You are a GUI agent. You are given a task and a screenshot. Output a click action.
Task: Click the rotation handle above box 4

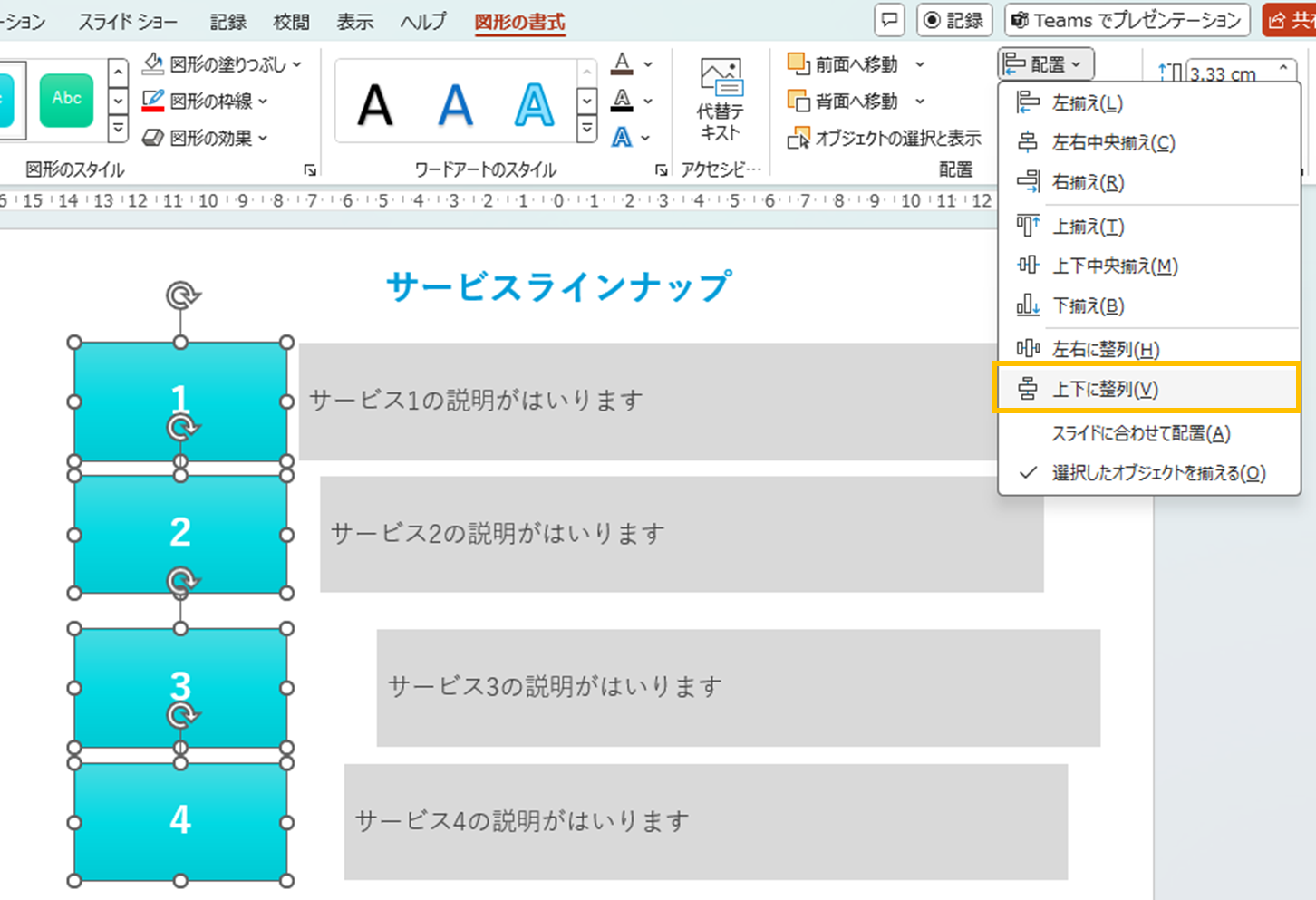[182, 715]
